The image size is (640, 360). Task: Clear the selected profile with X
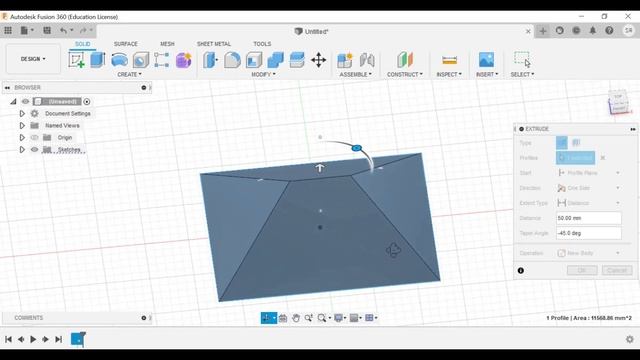(602, 158)
